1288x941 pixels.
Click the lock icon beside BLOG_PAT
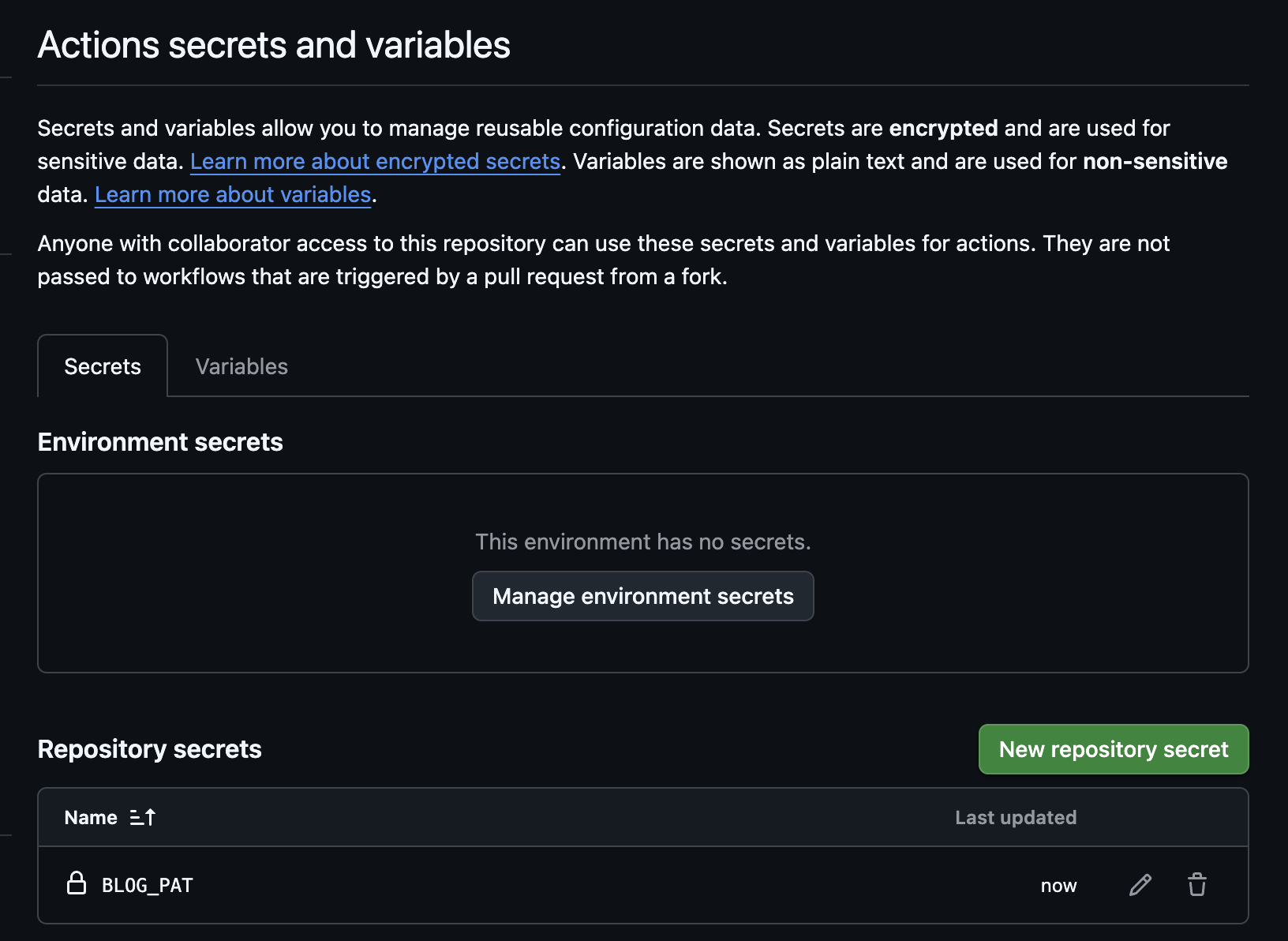(x=77, y=883)
